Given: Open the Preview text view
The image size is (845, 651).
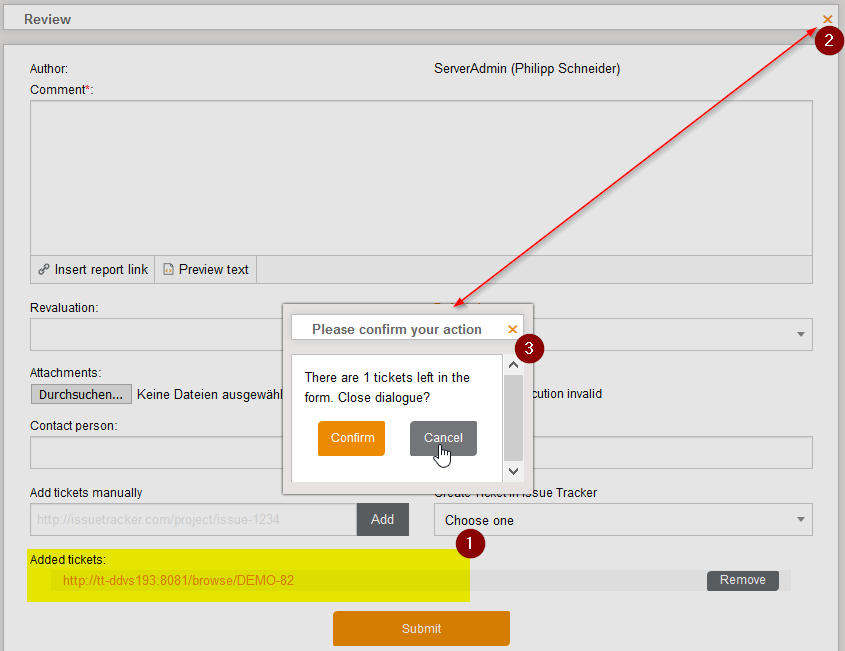Looking at the screenshot, I should 205,270.
